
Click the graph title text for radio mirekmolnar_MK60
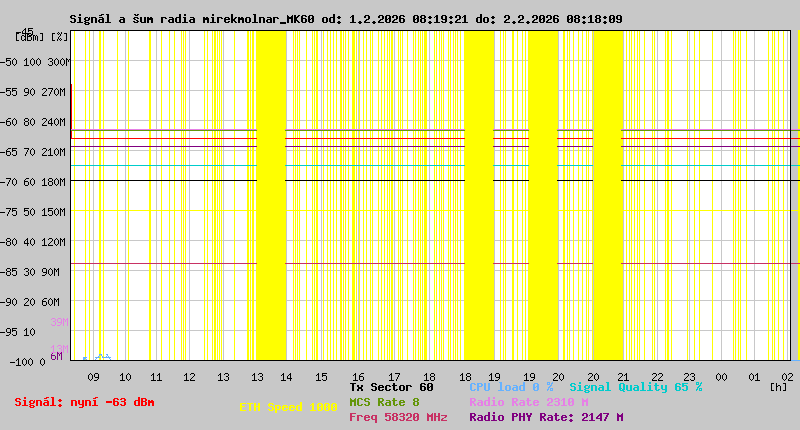coord(346,19)
